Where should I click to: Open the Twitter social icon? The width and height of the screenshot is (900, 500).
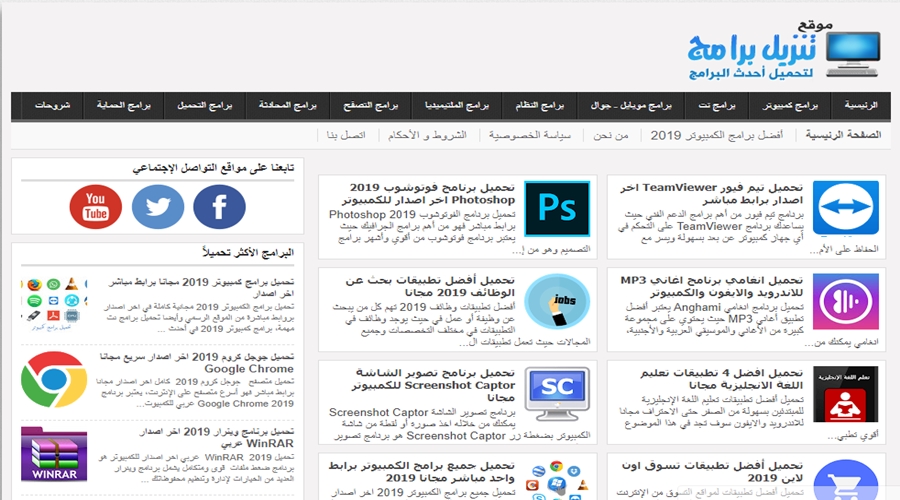click(158, 207)
